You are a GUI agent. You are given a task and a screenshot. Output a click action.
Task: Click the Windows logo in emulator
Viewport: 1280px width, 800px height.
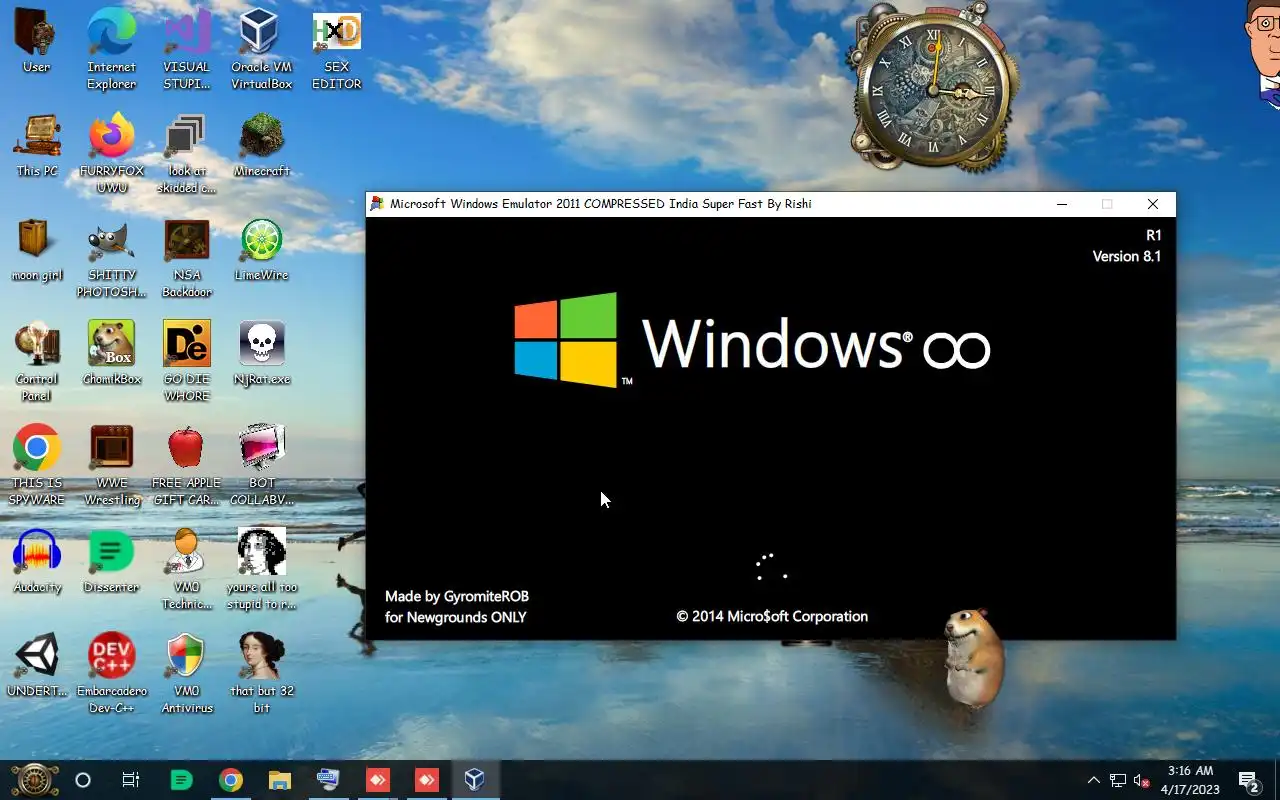pyautogui.click(x=566, y=340)
